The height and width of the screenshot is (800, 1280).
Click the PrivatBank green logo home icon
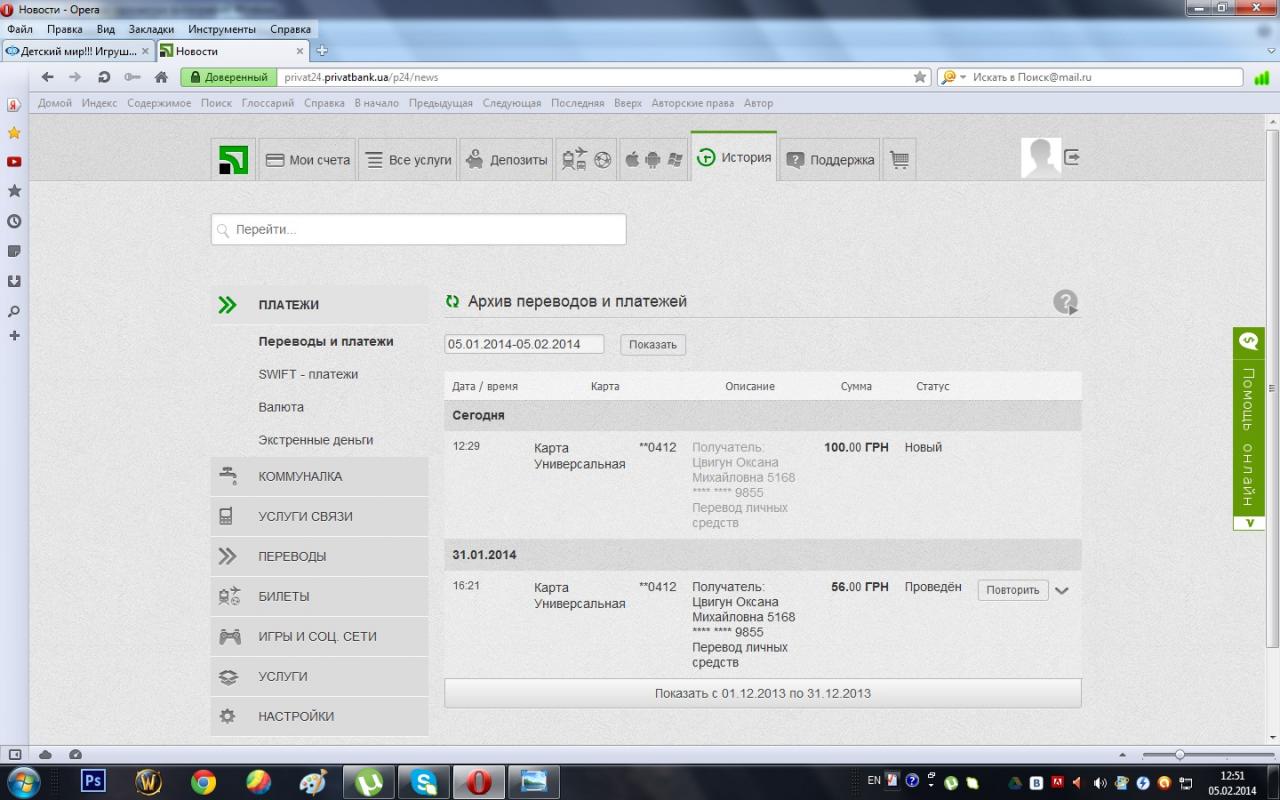(233, 160)
